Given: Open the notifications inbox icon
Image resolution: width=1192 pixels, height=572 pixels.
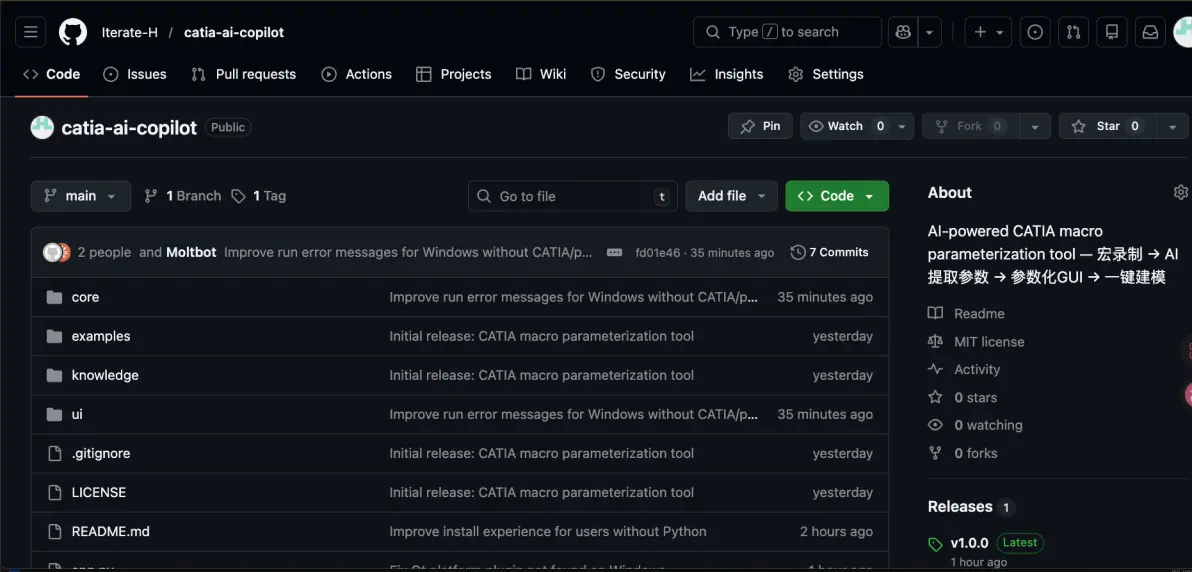Looking at the screenshot, I should tap(1151, 32).
